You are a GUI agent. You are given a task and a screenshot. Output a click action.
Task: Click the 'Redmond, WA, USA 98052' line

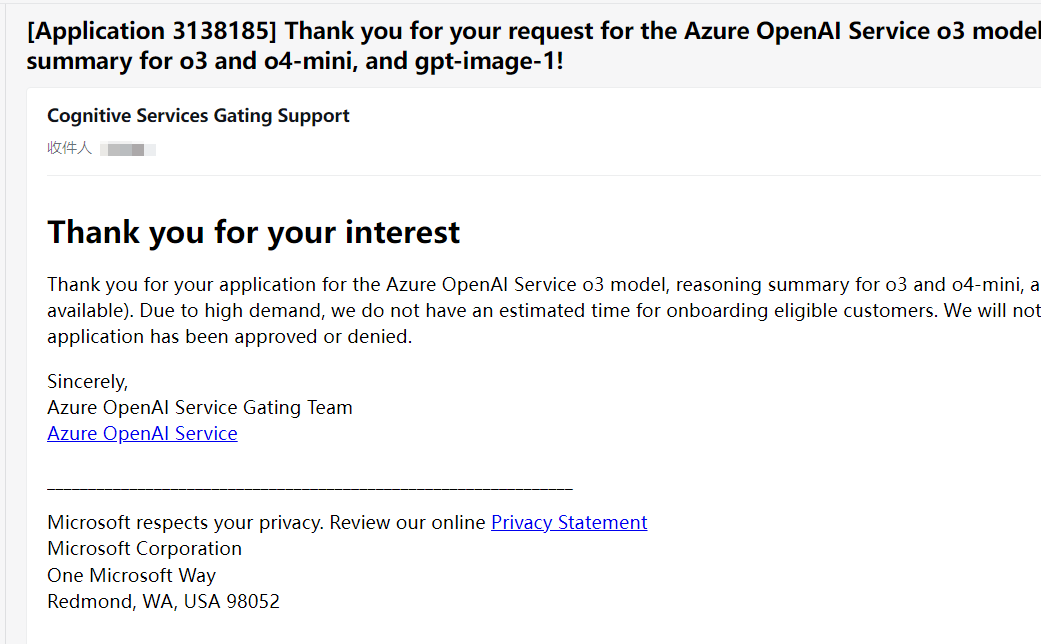163,602
